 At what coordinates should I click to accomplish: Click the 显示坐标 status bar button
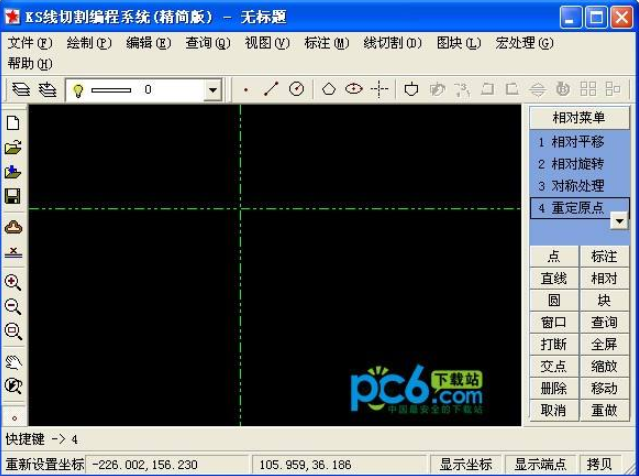(x=466, y=464)
